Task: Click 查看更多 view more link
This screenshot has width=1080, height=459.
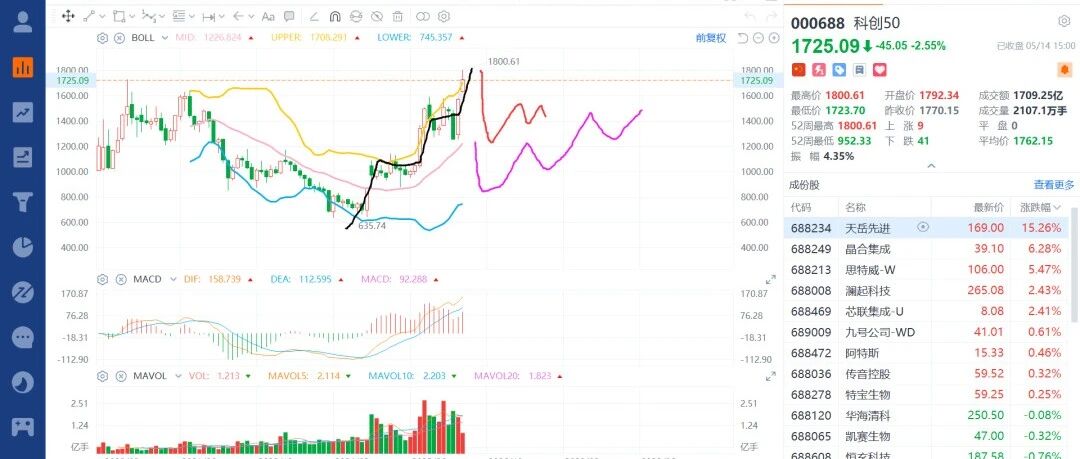Action: (1054, 185)
